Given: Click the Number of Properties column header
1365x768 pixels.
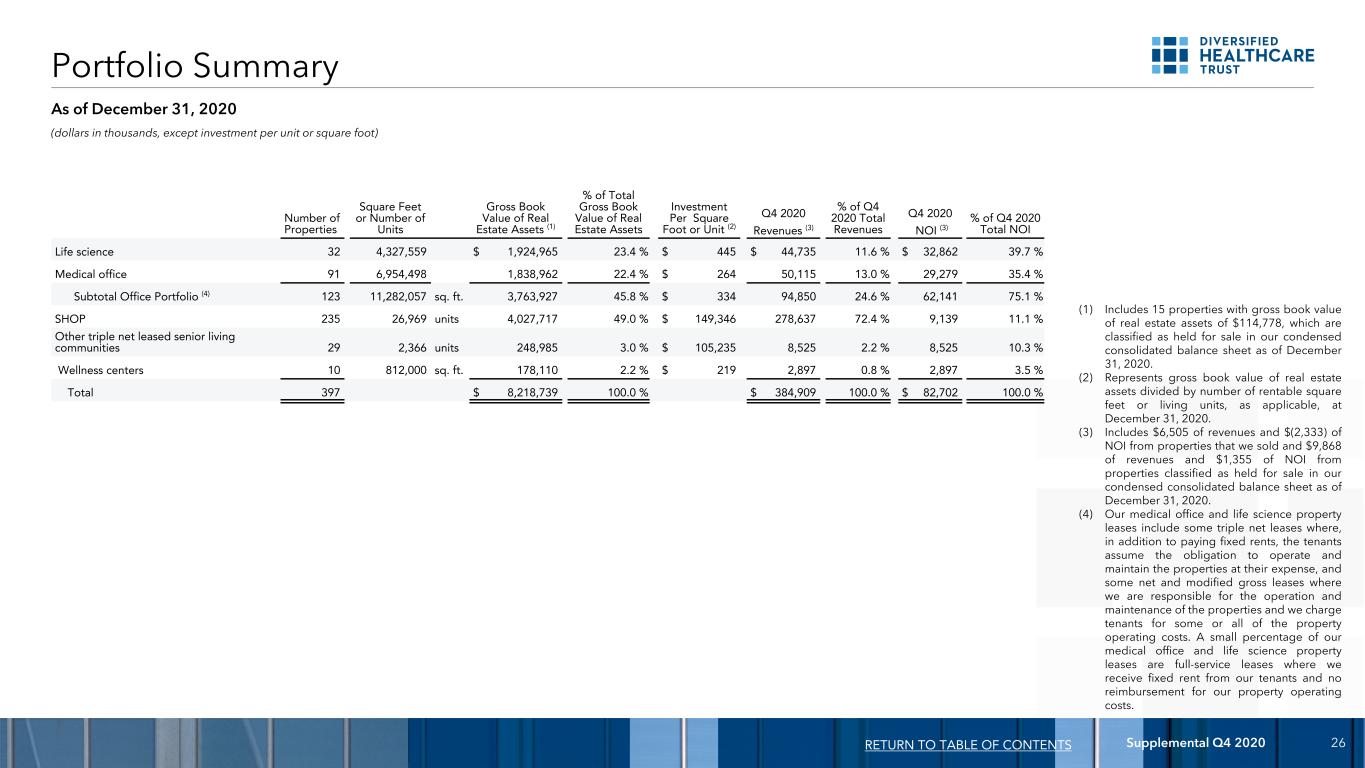Looking at the screenshot, I should point(312,224).
